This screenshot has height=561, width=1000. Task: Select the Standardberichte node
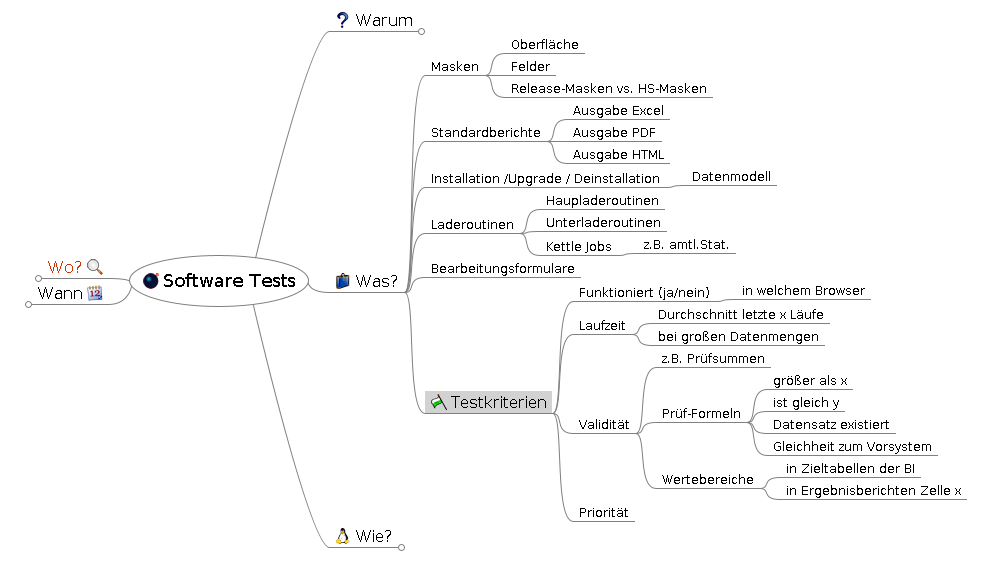tap(485, 133)
